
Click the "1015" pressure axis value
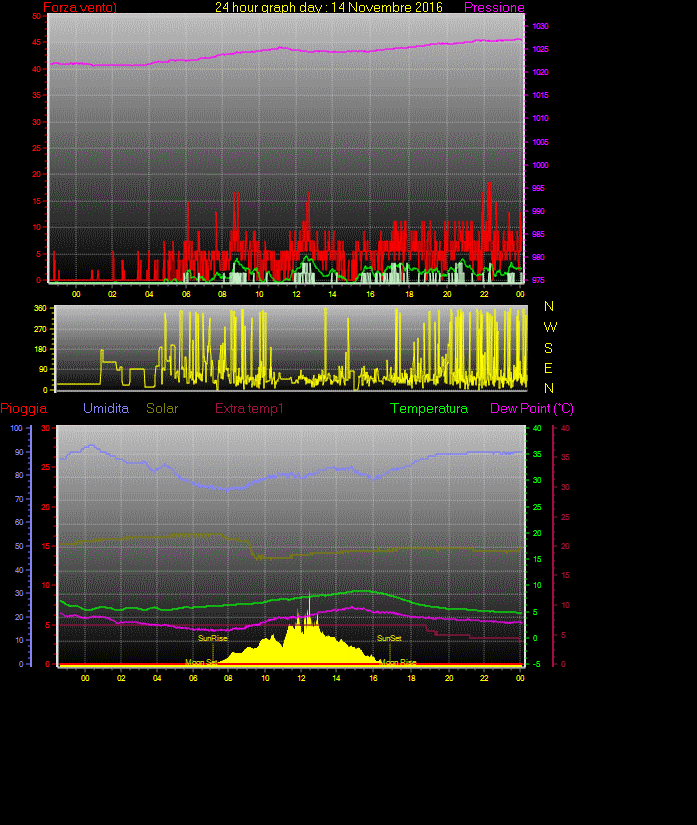point(540,95)
